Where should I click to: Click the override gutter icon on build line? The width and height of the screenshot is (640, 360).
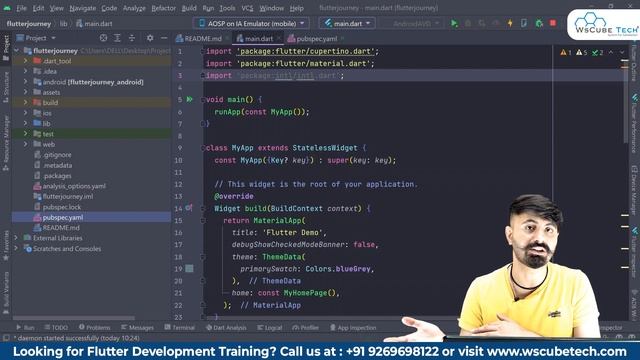[x=189, y=208]
